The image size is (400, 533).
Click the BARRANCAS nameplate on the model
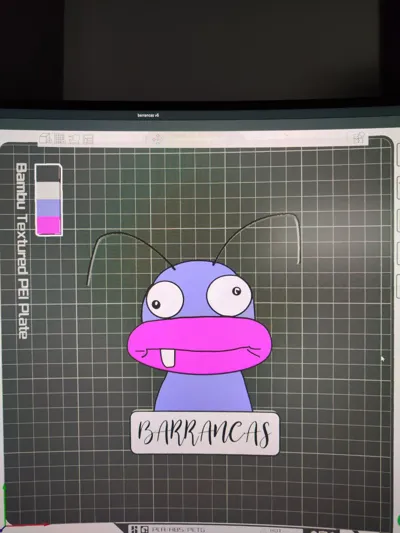[205, 433]
